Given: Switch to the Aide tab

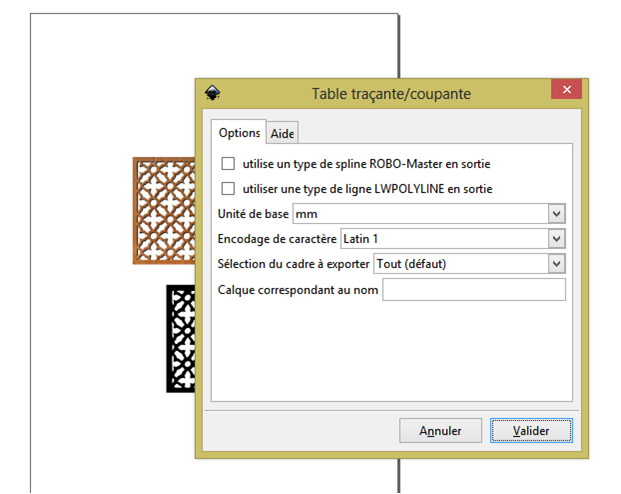Looking at the screenshot, I should pos(282,134).
